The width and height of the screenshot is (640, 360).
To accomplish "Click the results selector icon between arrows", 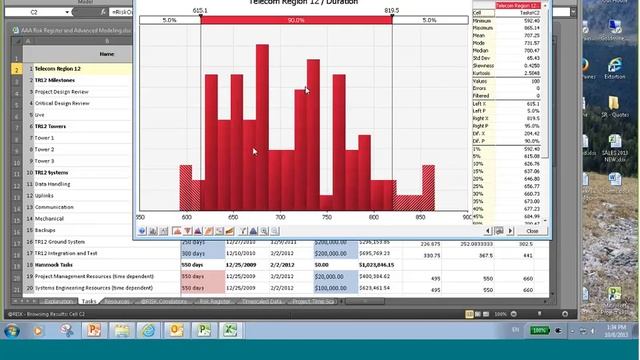I will click(x=499, y=231).
